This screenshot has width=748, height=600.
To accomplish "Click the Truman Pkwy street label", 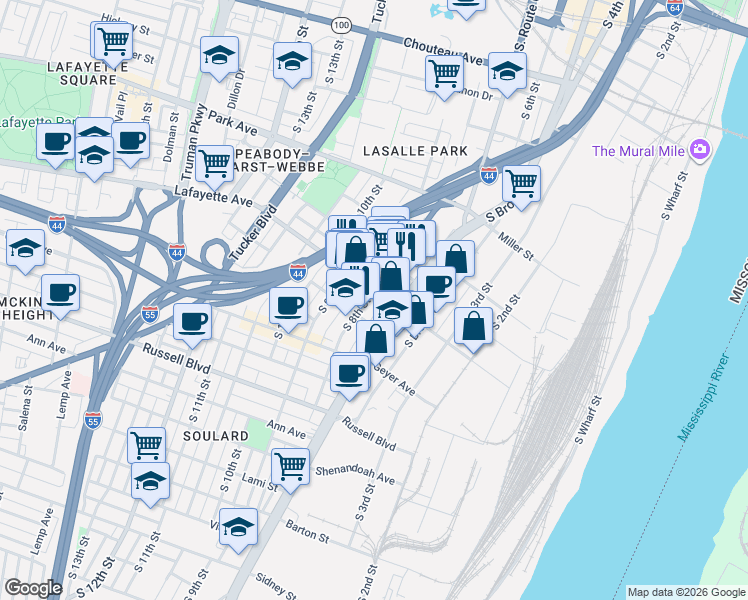I will tap(194, 142).
